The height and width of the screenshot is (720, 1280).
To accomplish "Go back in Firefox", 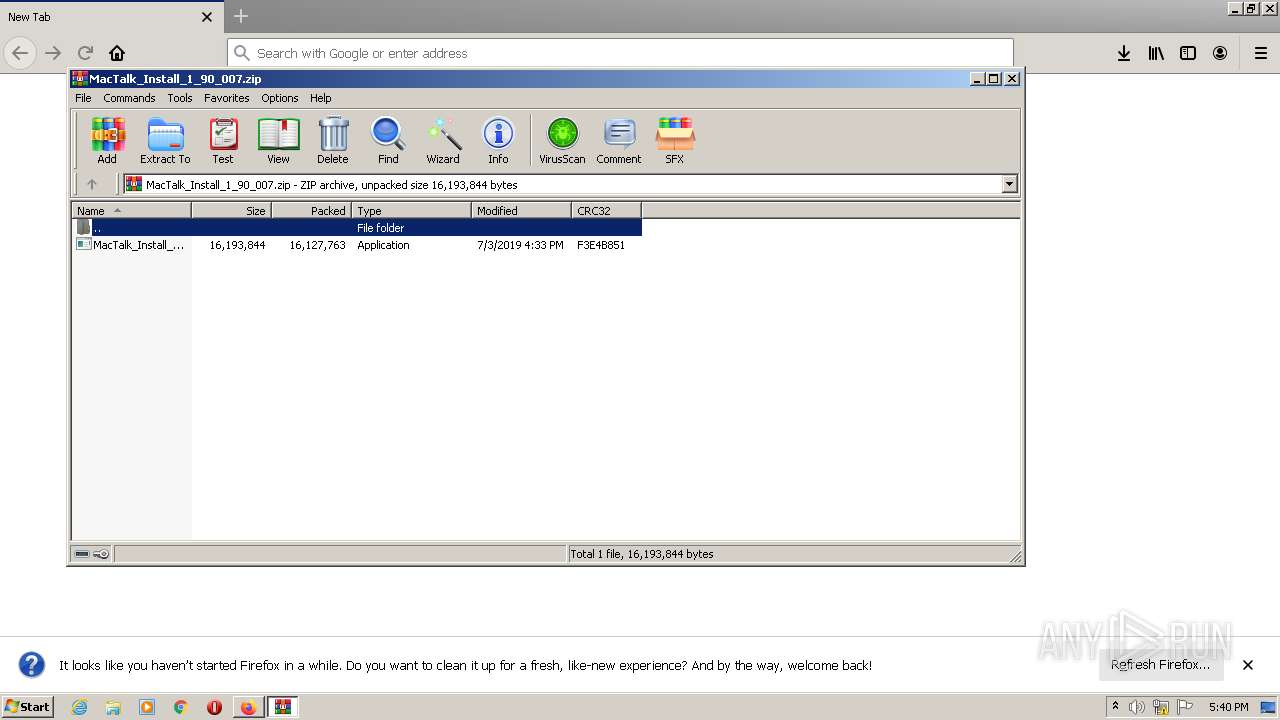I will (20, 53).
